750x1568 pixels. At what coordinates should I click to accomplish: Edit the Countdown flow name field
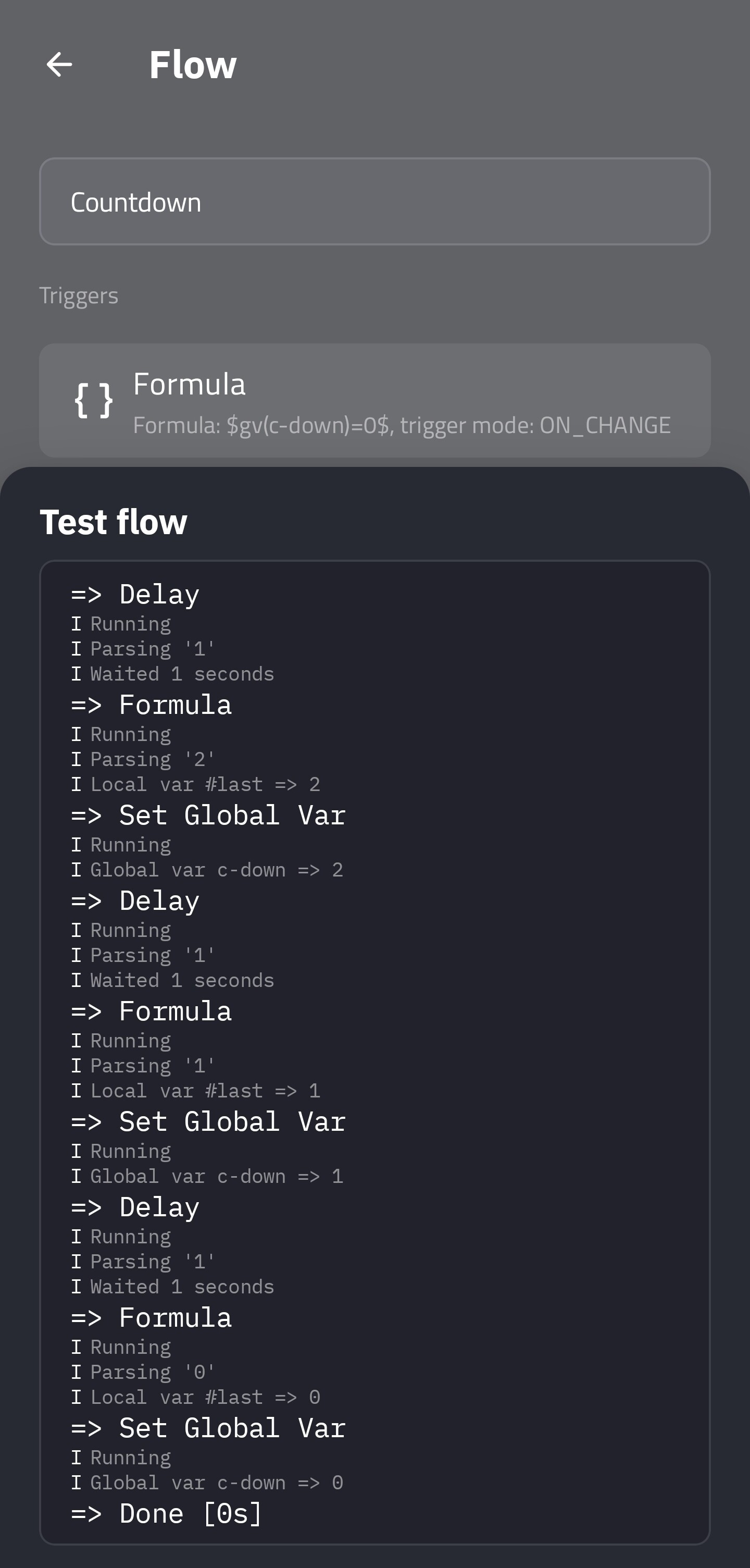[x=374, y=202]
